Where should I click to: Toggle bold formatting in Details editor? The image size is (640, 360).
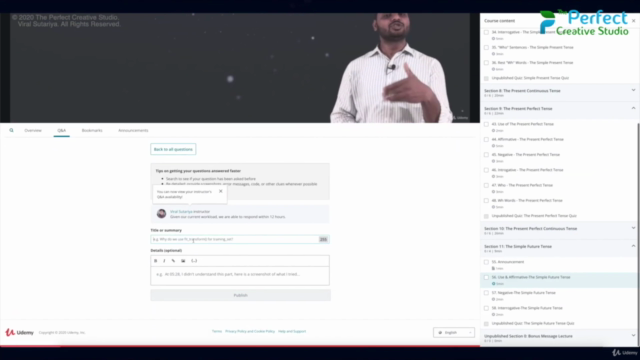pyautogui.click(x=156, y=261)
